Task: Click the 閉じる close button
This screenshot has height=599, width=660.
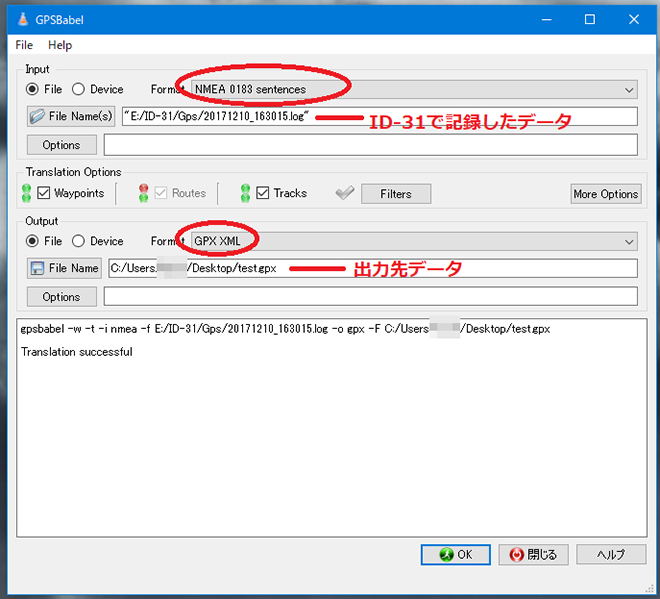Action: point(533,554)
